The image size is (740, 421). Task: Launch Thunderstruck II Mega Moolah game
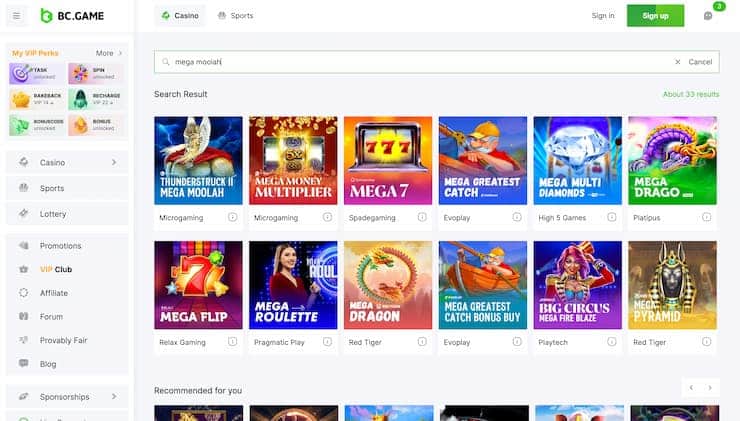click(198, 160)
